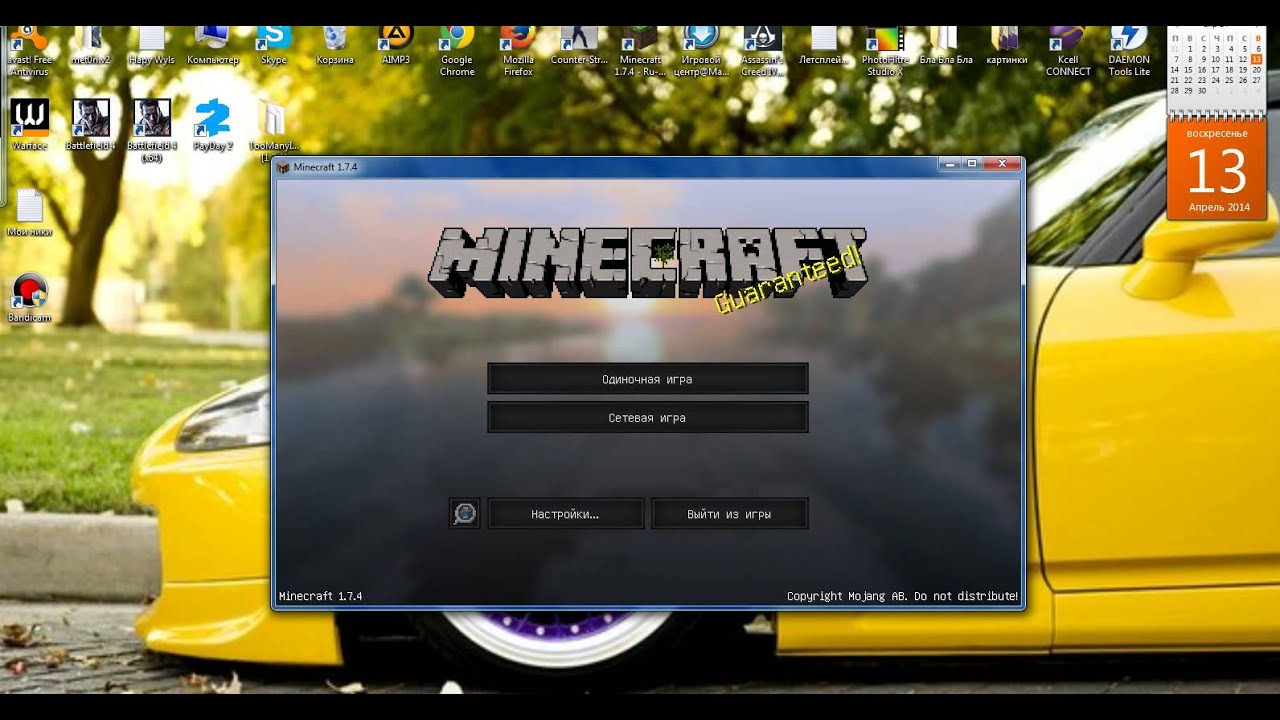Select the DAEMON Tools Lite shortcut

[x=1129, y=52]
